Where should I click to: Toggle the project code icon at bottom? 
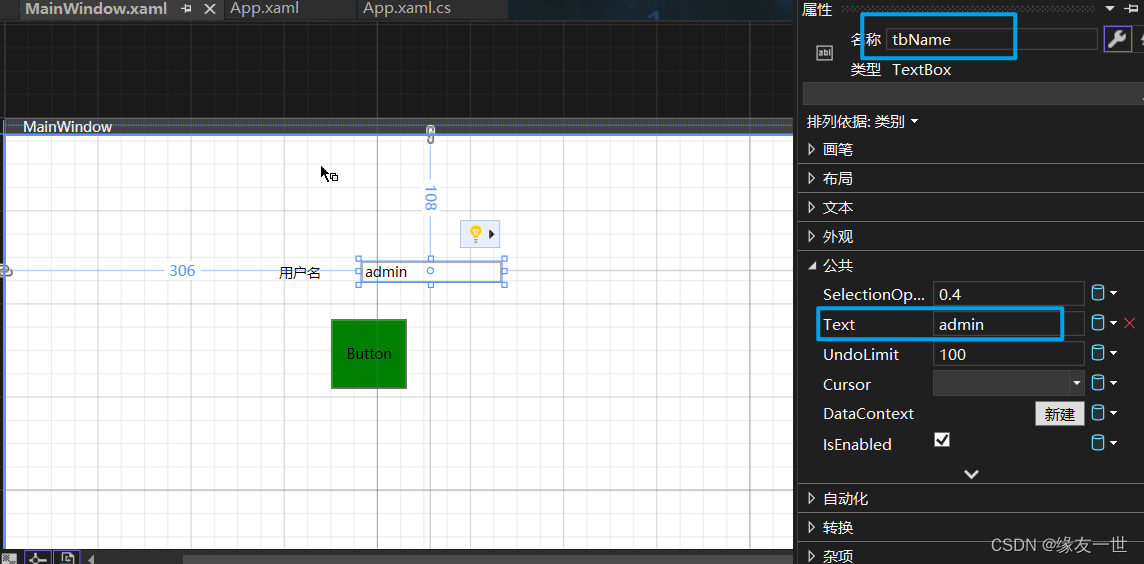tap(67, 558)
